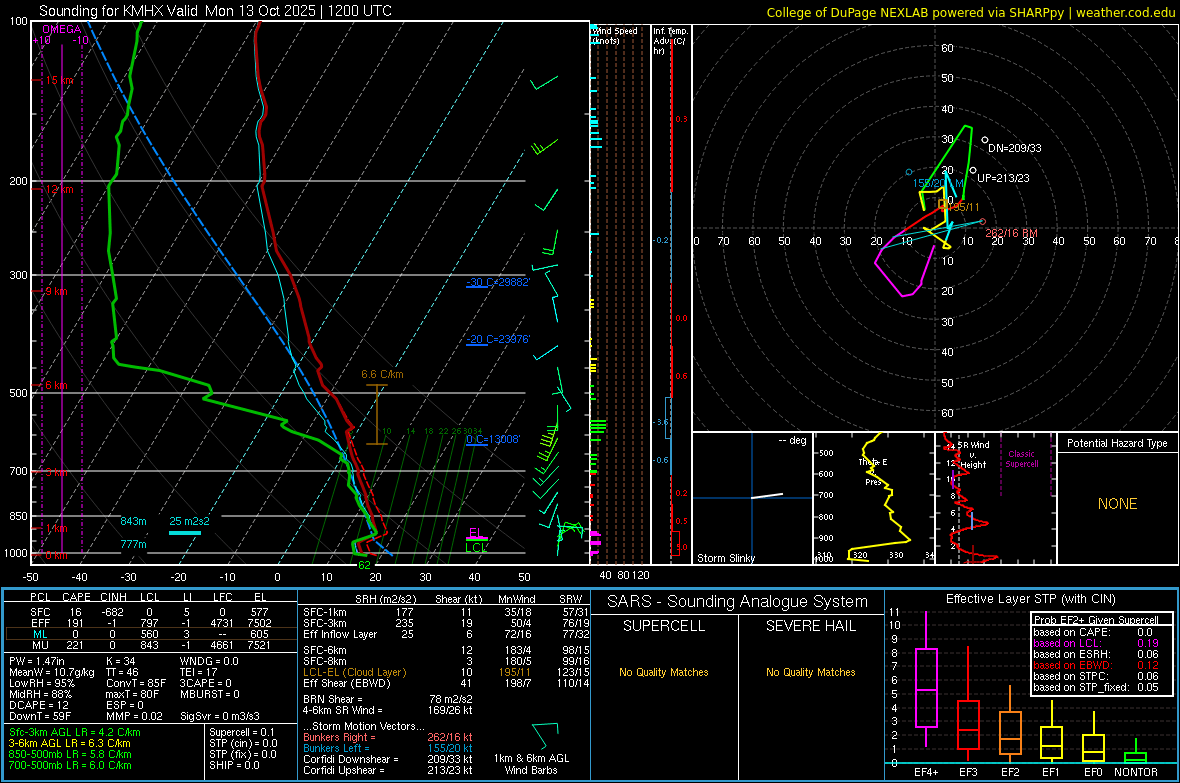Image resolution: width=1180 pixels, height=783 pixels.
Task: Click the Potential Hazard Type header
Action: (x=1117, y=443)
